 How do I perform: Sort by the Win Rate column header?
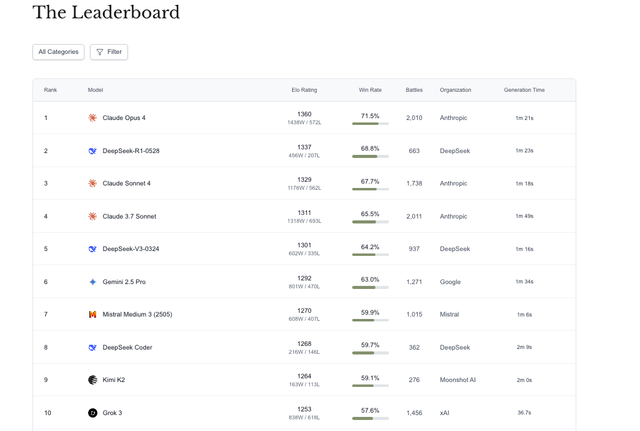click(370, 90)
